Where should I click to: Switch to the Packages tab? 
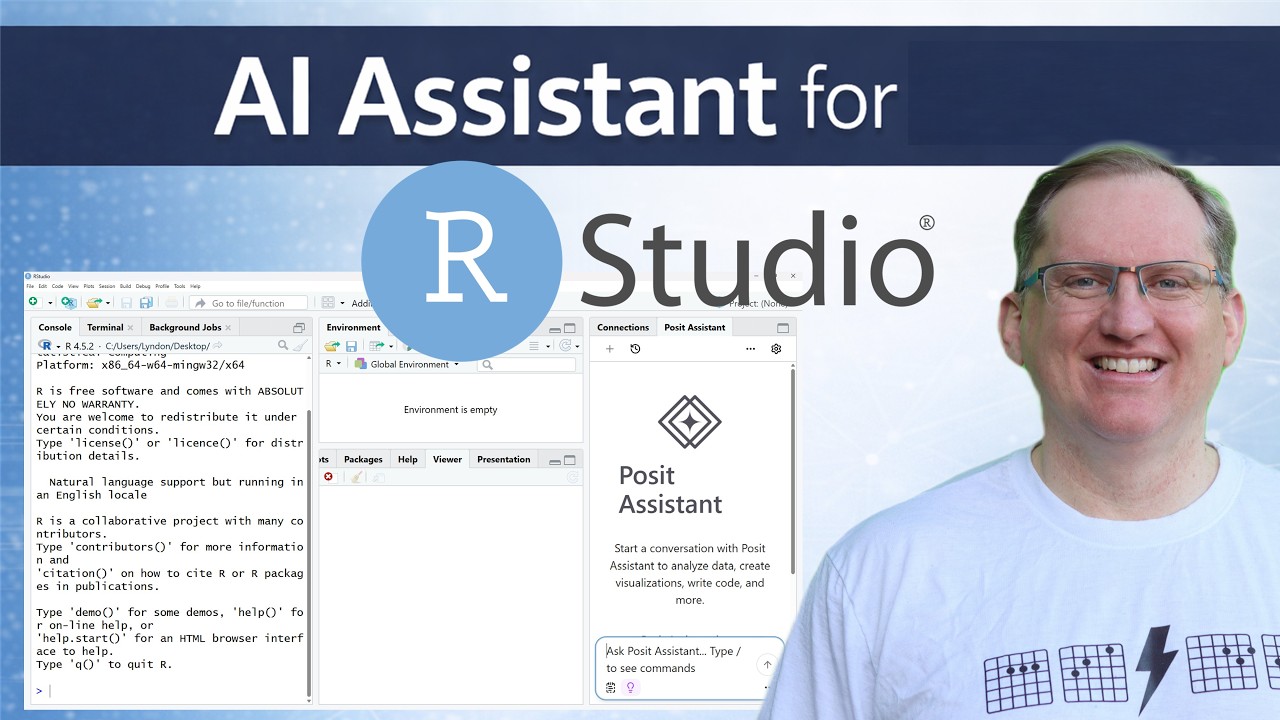point(363,459)
